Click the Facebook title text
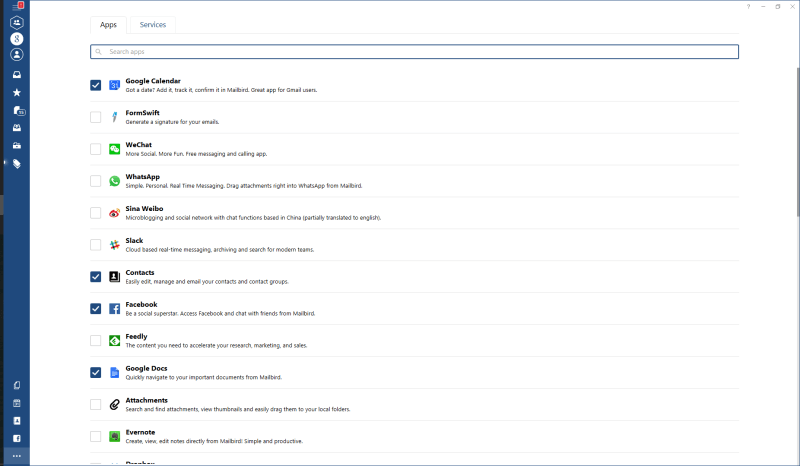This screenshot has width=800, height=466. coord(141,304)
